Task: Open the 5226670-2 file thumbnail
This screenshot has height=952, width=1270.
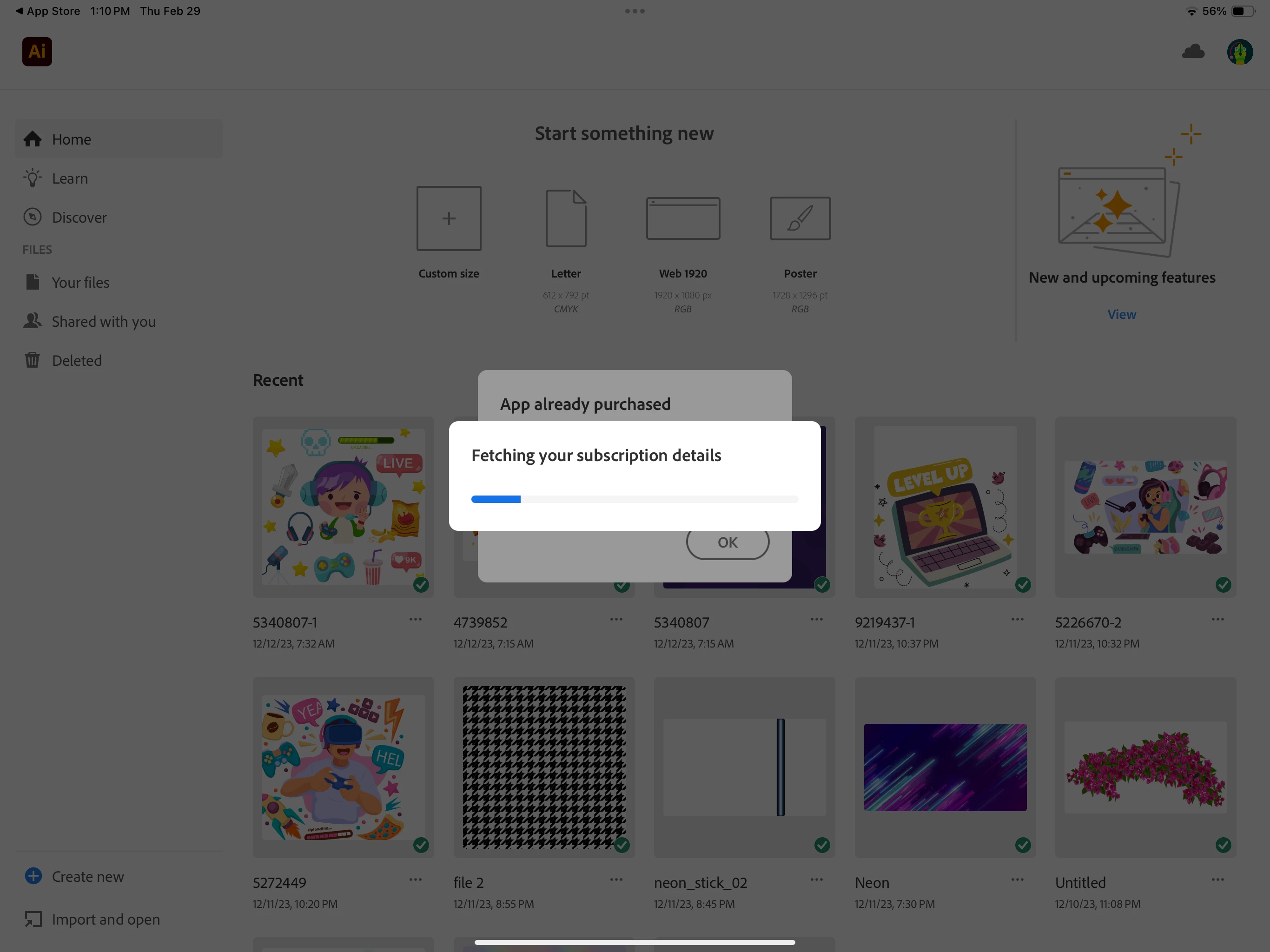Action: point(1145,507)
